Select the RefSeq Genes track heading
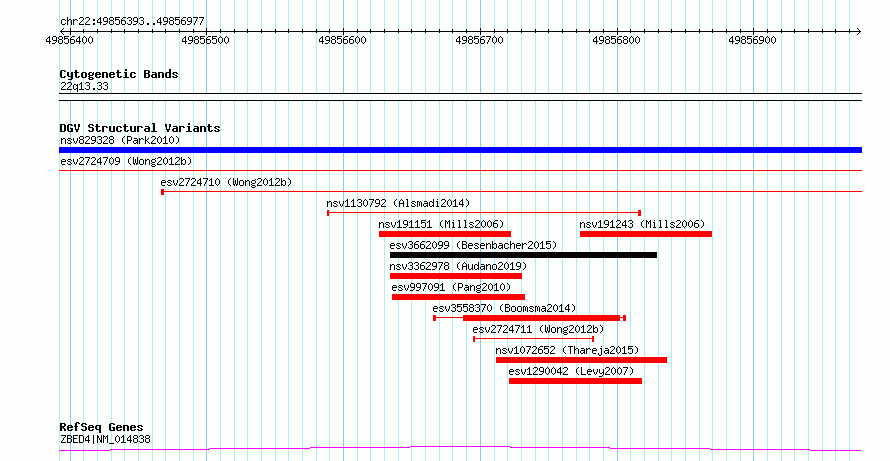The height and width of the screenshot is (461, 890). click(x=102, y=427)
